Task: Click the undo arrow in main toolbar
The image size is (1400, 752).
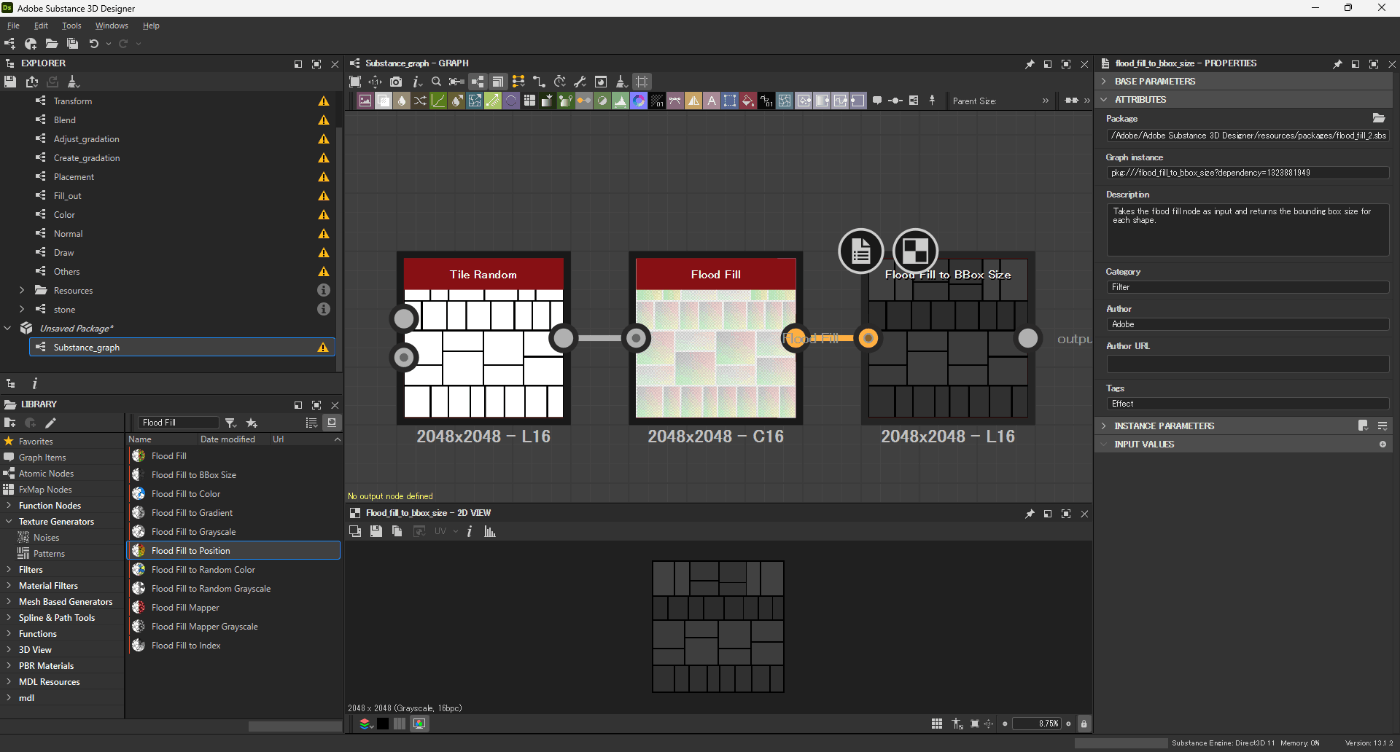Action: coord(94,44)
